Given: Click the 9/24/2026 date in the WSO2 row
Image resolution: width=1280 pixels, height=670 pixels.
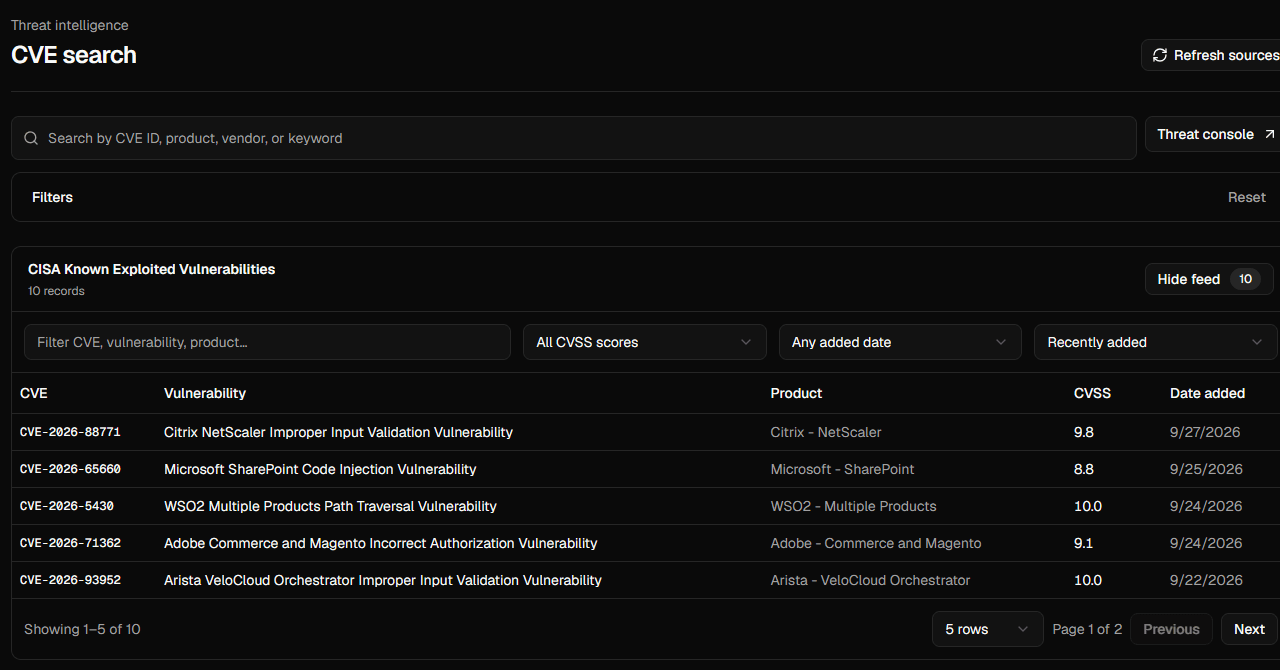Looking at the screenshot, I should coord(1206,506).
